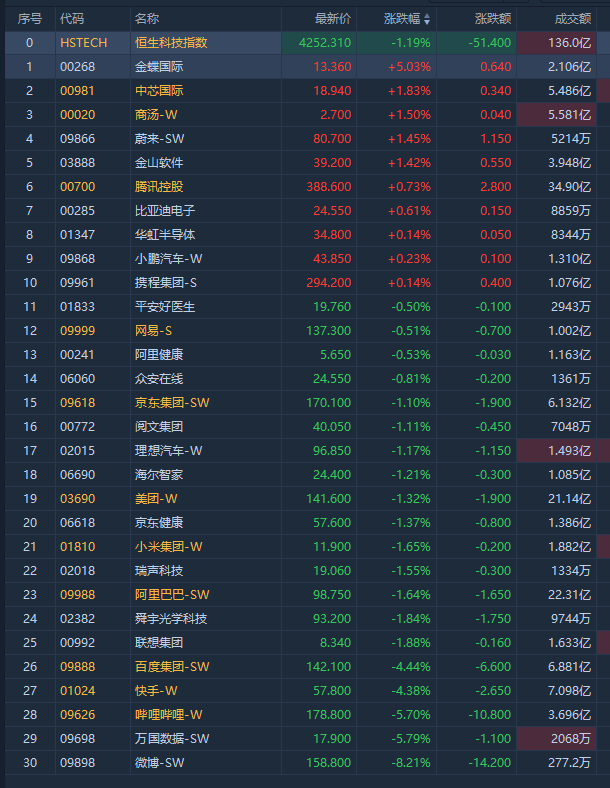Click 平安好医生 stock name
The width and height of the screenshot is (610, 788).
(165, 307)
